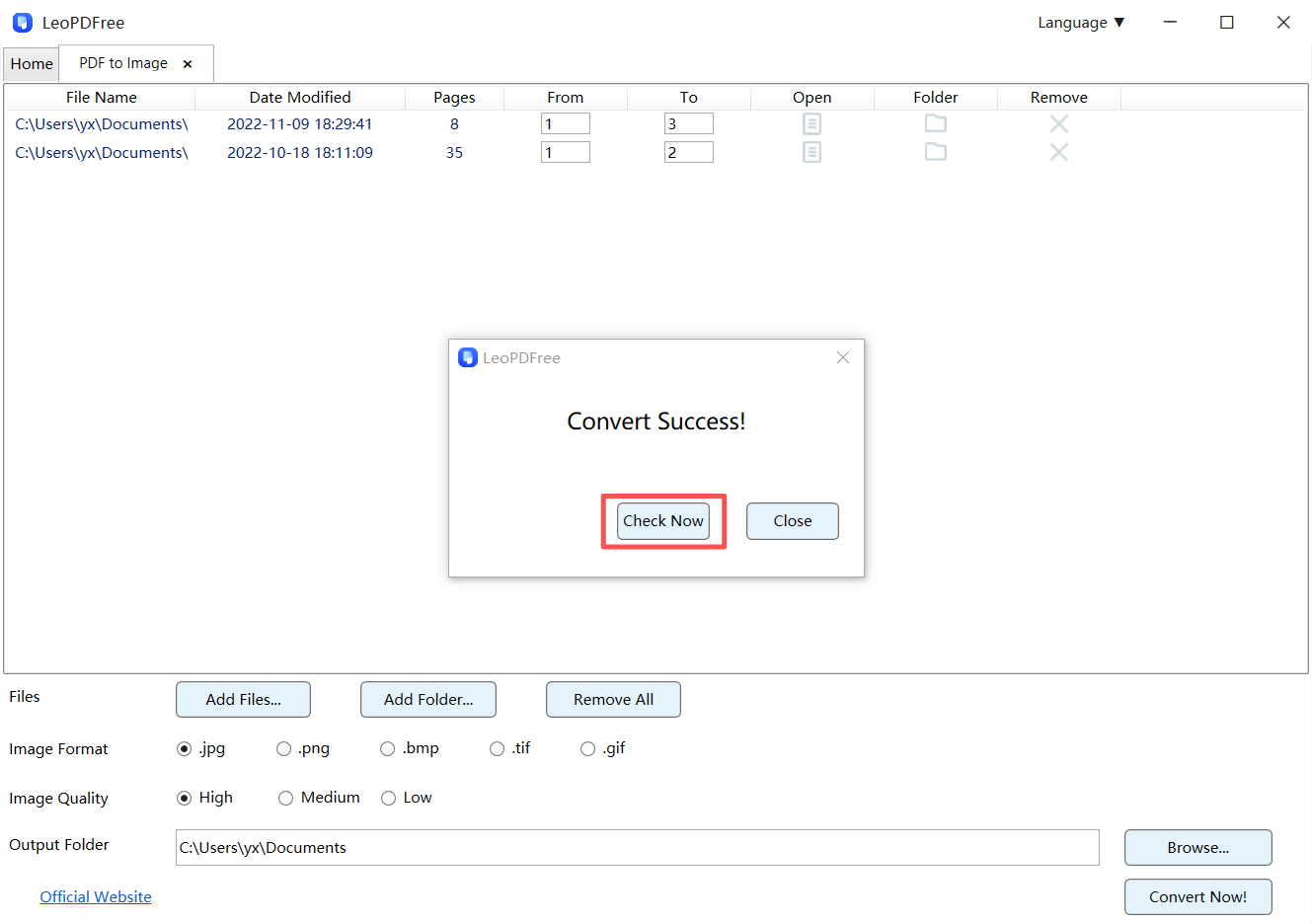Screen dimensions: 1312x924
Task: Click the To column header
Action: click(x=689, y=98)
